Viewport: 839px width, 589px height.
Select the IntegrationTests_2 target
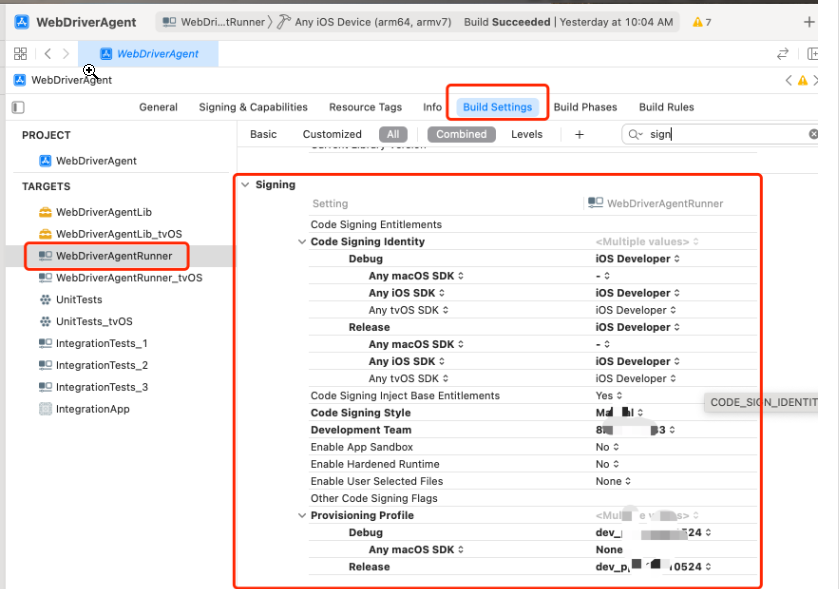[94, 365]
